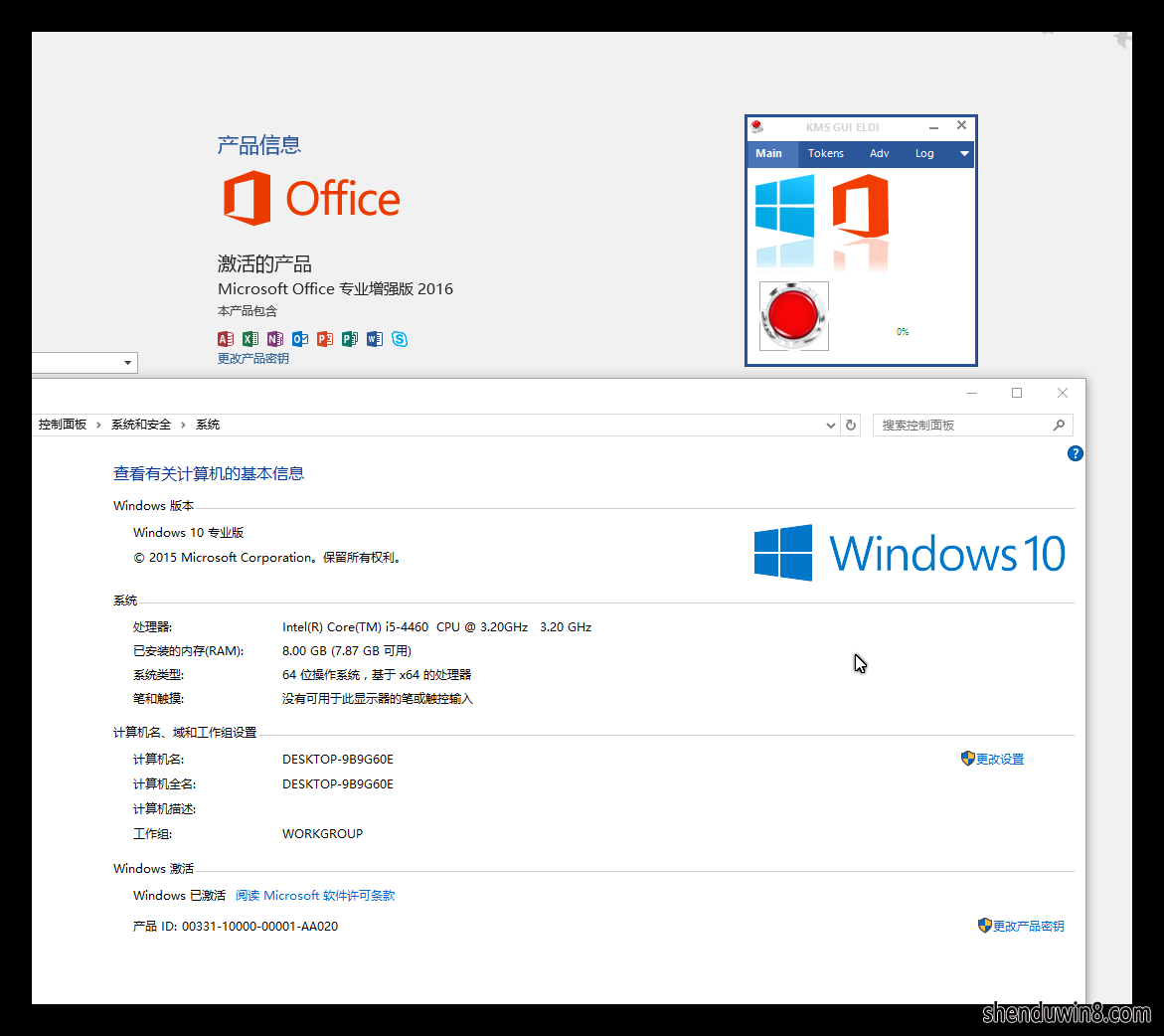Click the 产品信息 heading in Office
Viewport: 1164px width, 1036px height.
(259, 145)
